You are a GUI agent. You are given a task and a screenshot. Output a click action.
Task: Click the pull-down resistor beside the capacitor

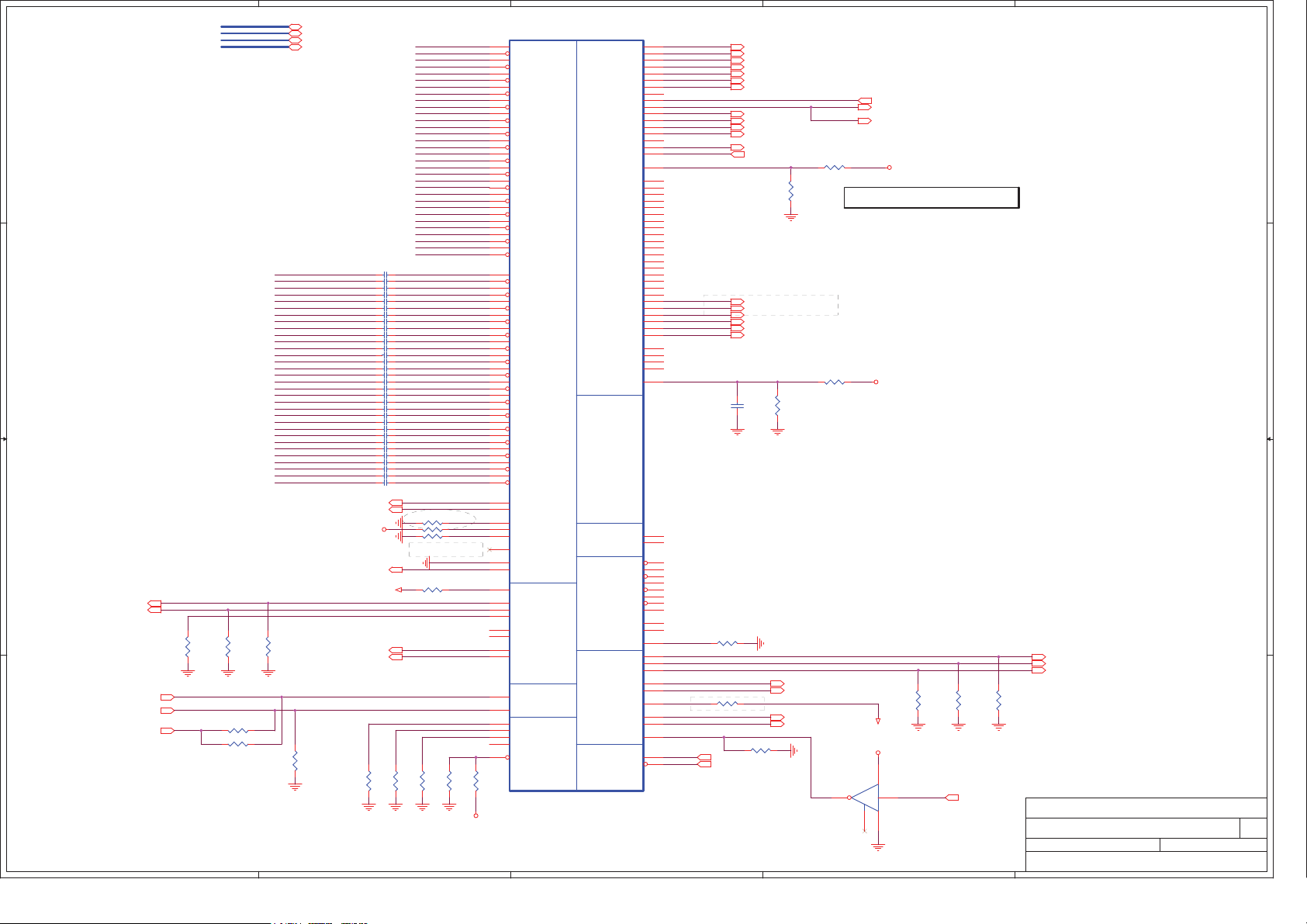777,407
